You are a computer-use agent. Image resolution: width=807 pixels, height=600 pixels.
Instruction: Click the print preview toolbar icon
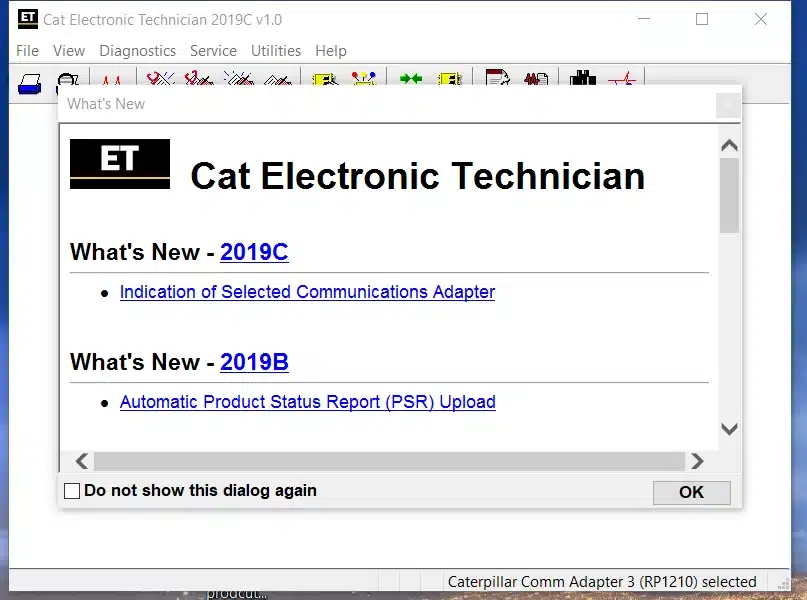click(67, 82)
